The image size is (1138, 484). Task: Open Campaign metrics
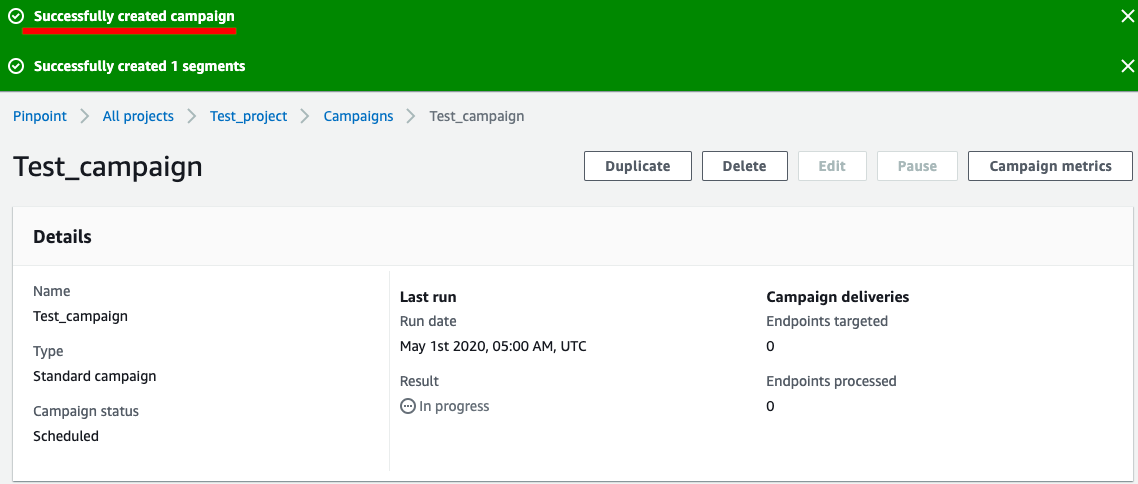[x=1050, y=166]
